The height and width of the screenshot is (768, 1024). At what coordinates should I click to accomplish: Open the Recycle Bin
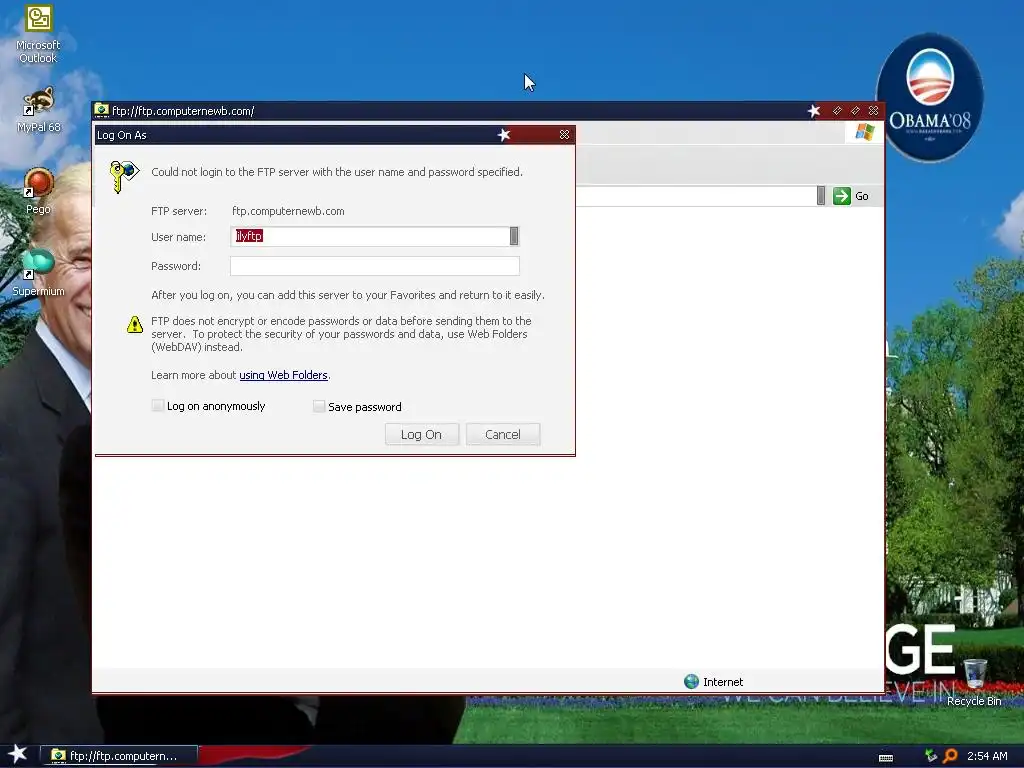click(x=974, y=682)
